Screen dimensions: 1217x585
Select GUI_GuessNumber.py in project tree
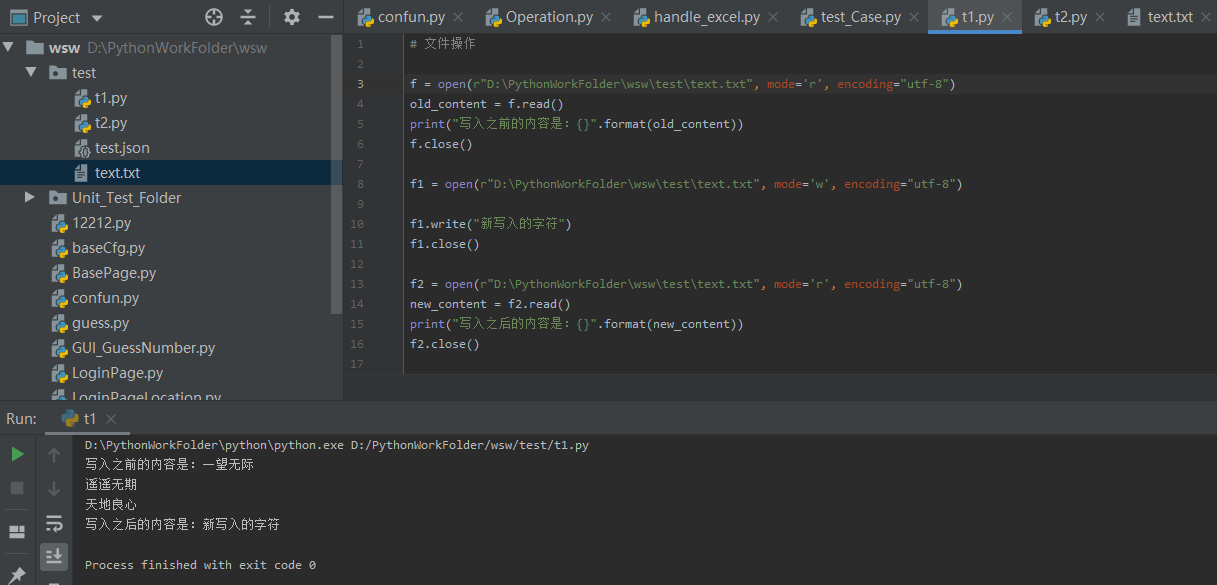tap(133, 348)
